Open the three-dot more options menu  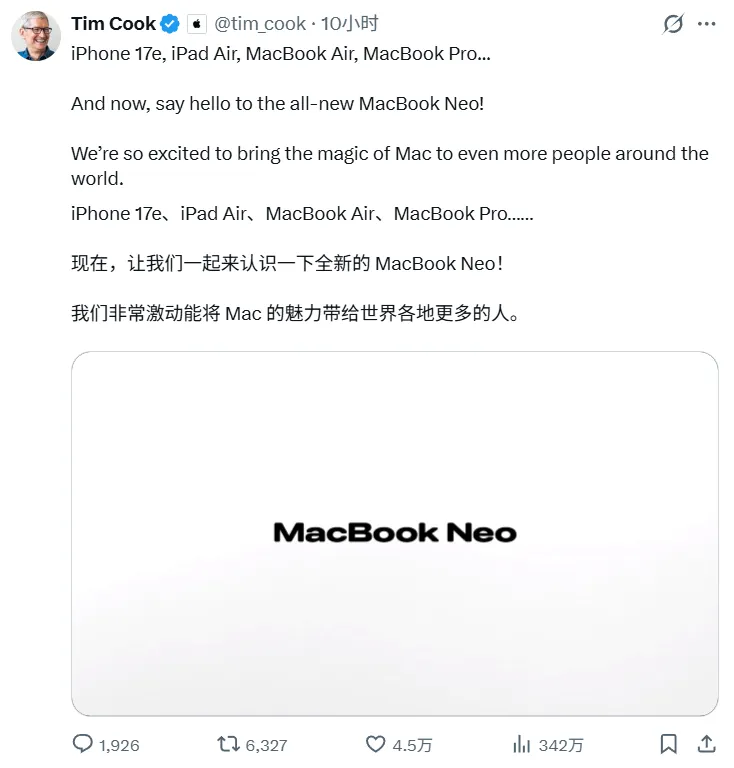[707, 24]
